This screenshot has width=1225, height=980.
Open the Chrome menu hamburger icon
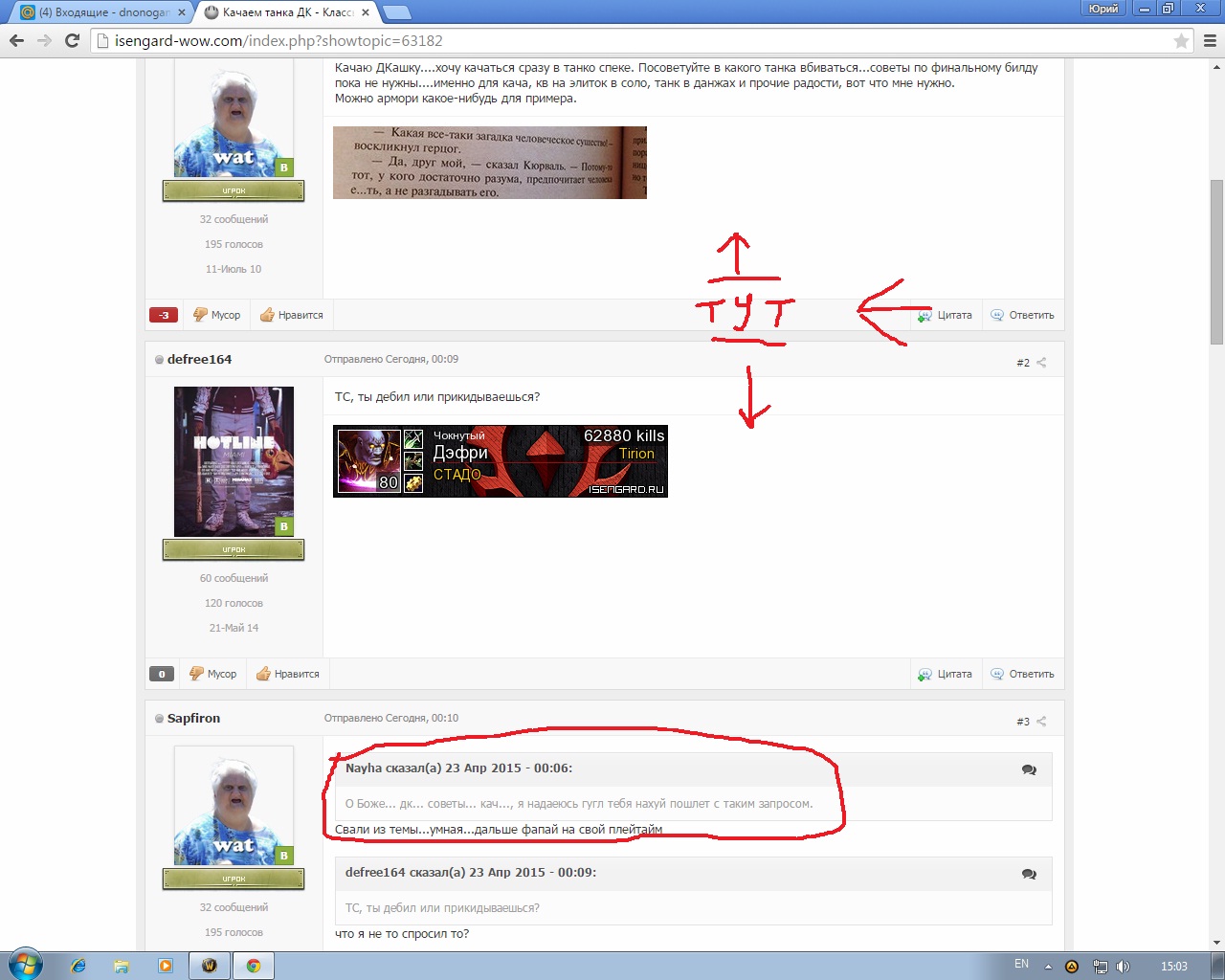[x=1210, y=40]
